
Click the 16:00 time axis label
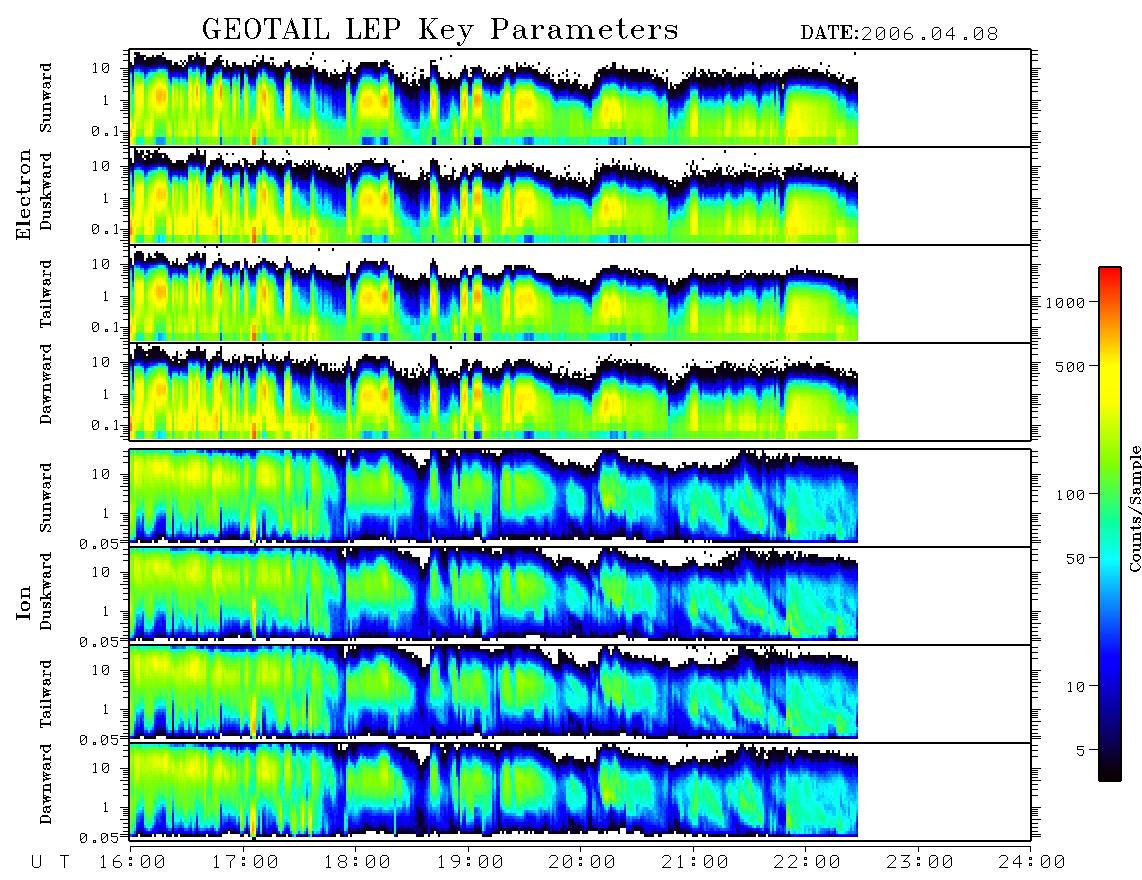click(131, 862)
